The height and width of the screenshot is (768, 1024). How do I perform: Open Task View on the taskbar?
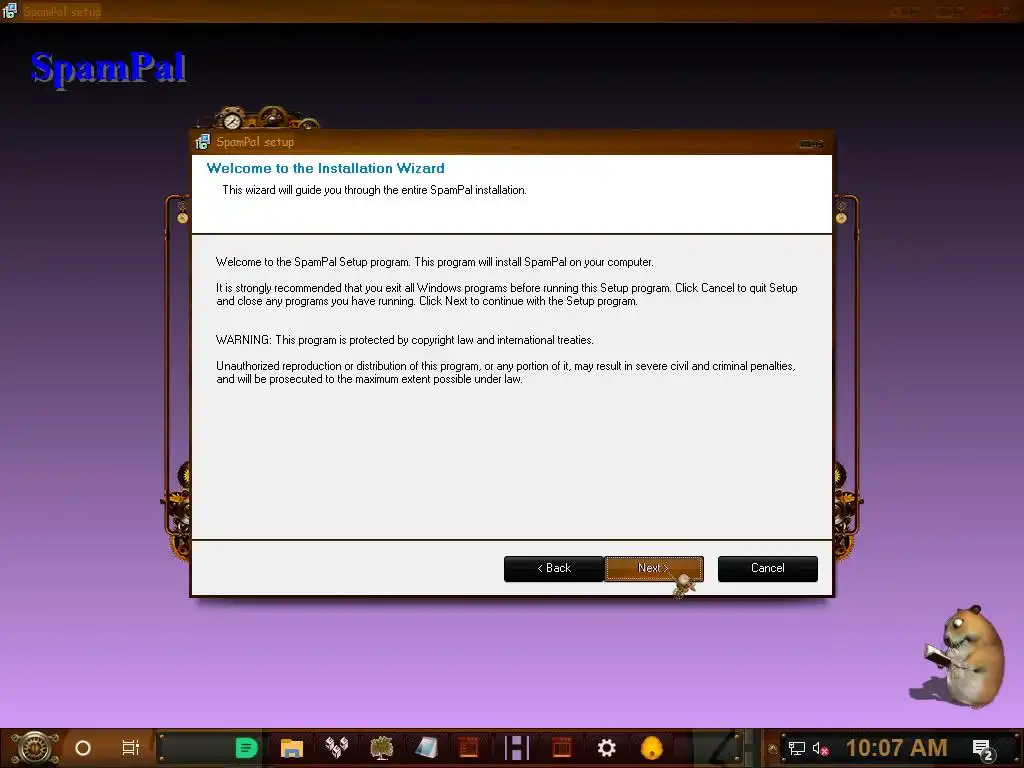pyautogui.click(x=131, y=748)
